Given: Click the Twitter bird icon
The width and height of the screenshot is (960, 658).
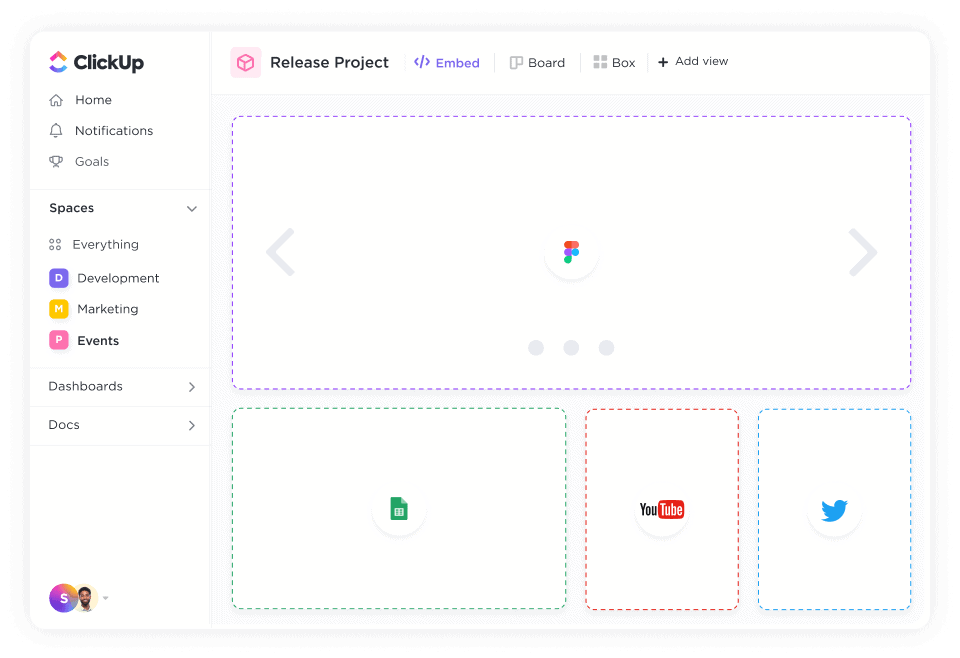Looking at the screenshot, I should click(x=834, y=510).
